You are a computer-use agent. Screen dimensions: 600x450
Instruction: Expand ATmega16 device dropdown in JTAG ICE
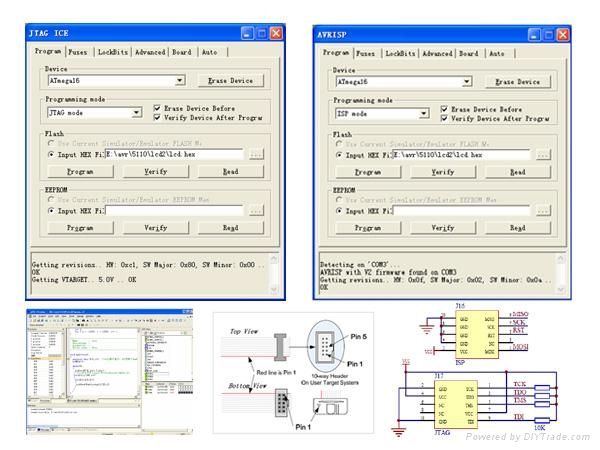pyautogui.click(x=179, y=80)
